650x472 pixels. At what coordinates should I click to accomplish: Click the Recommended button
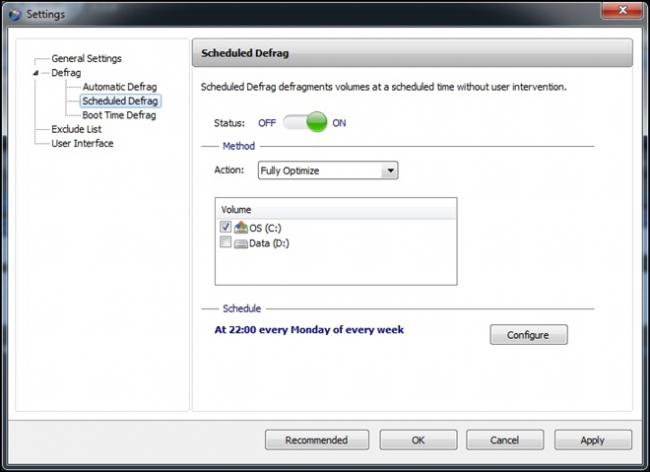317,440
